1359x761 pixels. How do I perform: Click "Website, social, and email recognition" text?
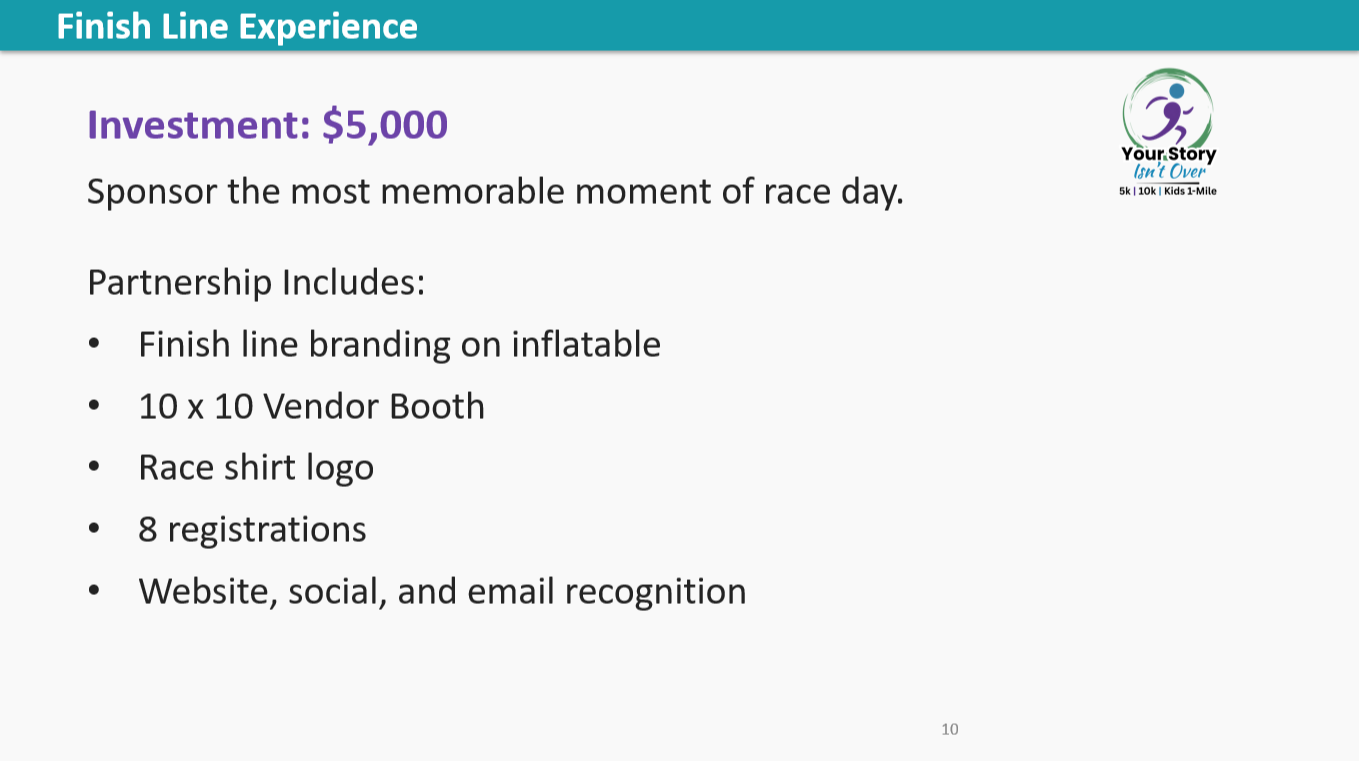pos(442,592)
